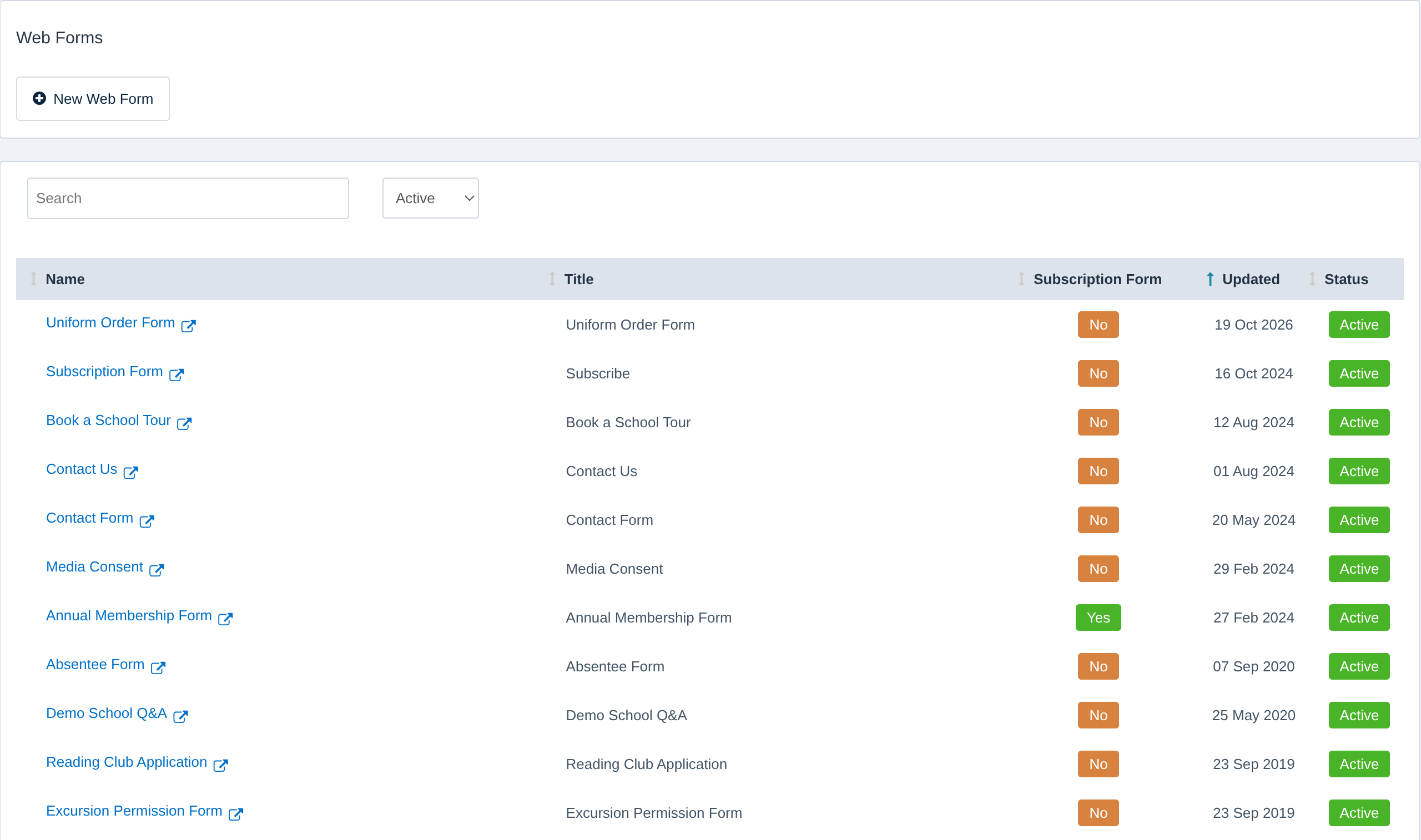Select the date 27 Feb 2024

click(x=1254, y=618)
